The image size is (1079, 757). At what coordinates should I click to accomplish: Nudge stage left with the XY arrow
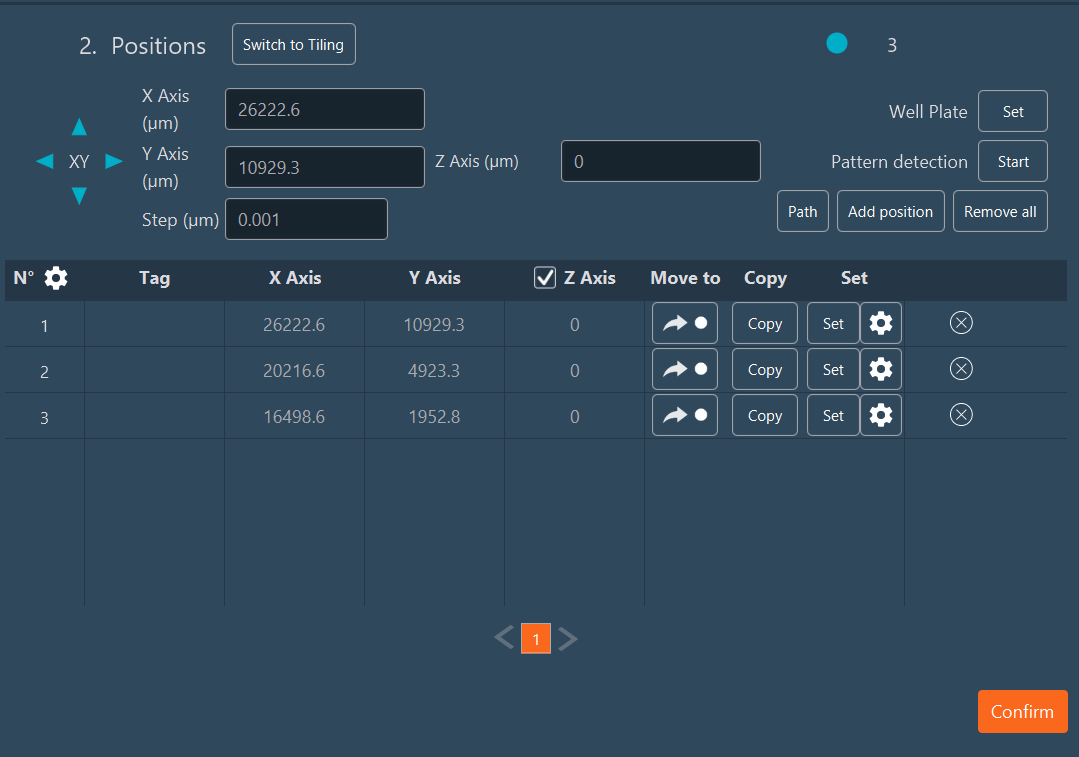click(44, 160)
